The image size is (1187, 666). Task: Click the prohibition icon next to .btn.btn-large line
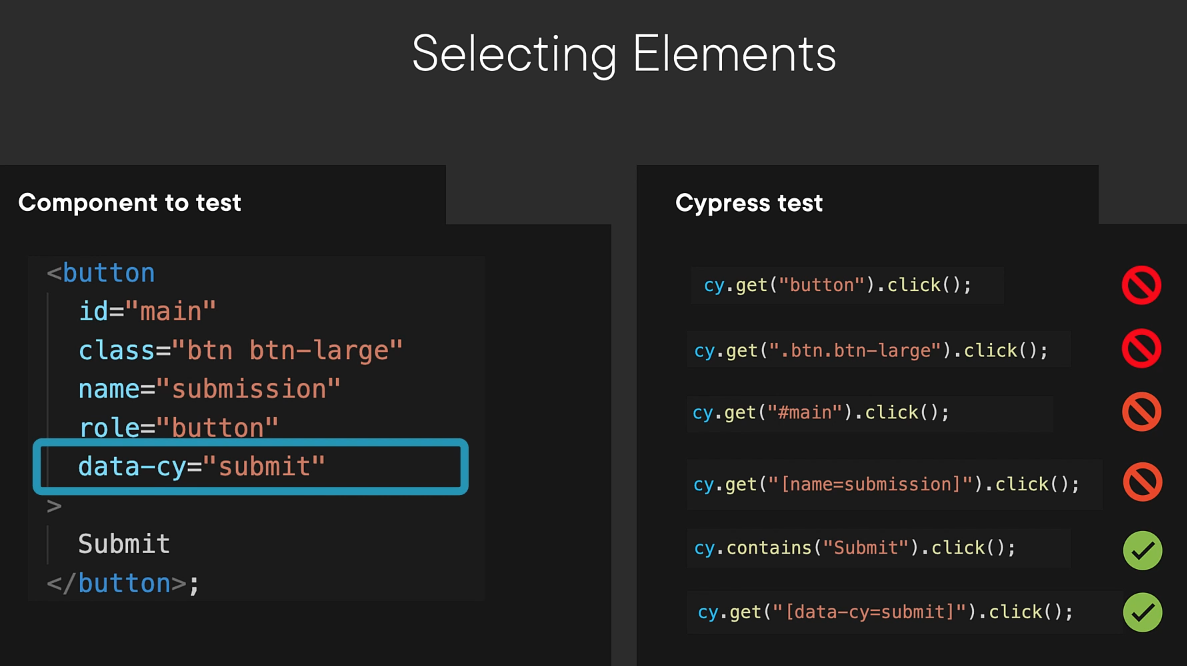click(1141, 348)
